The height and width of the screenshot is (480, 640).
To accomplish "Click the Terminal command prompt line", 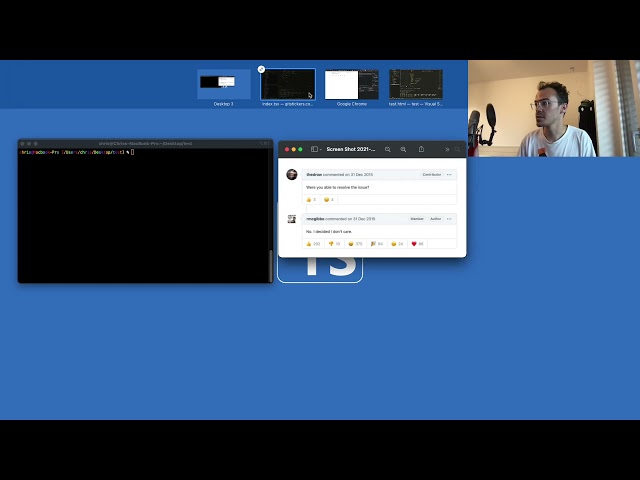I will [x=77, y=152].
